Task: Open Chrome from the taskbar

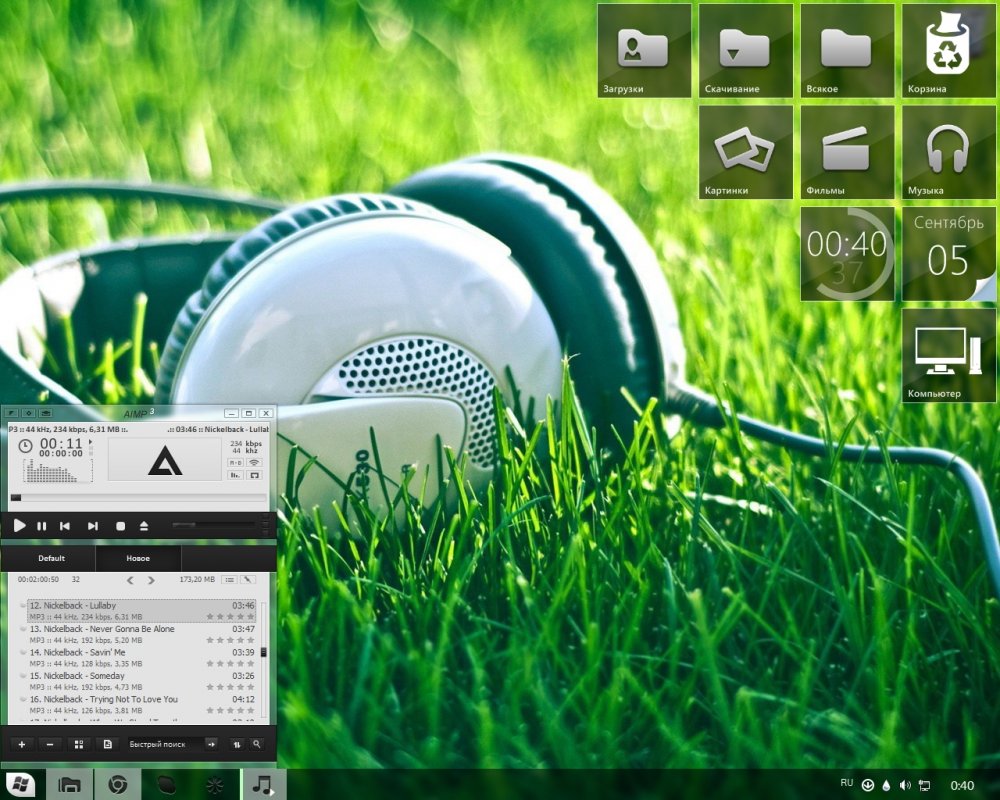Action: pos(117,784)
